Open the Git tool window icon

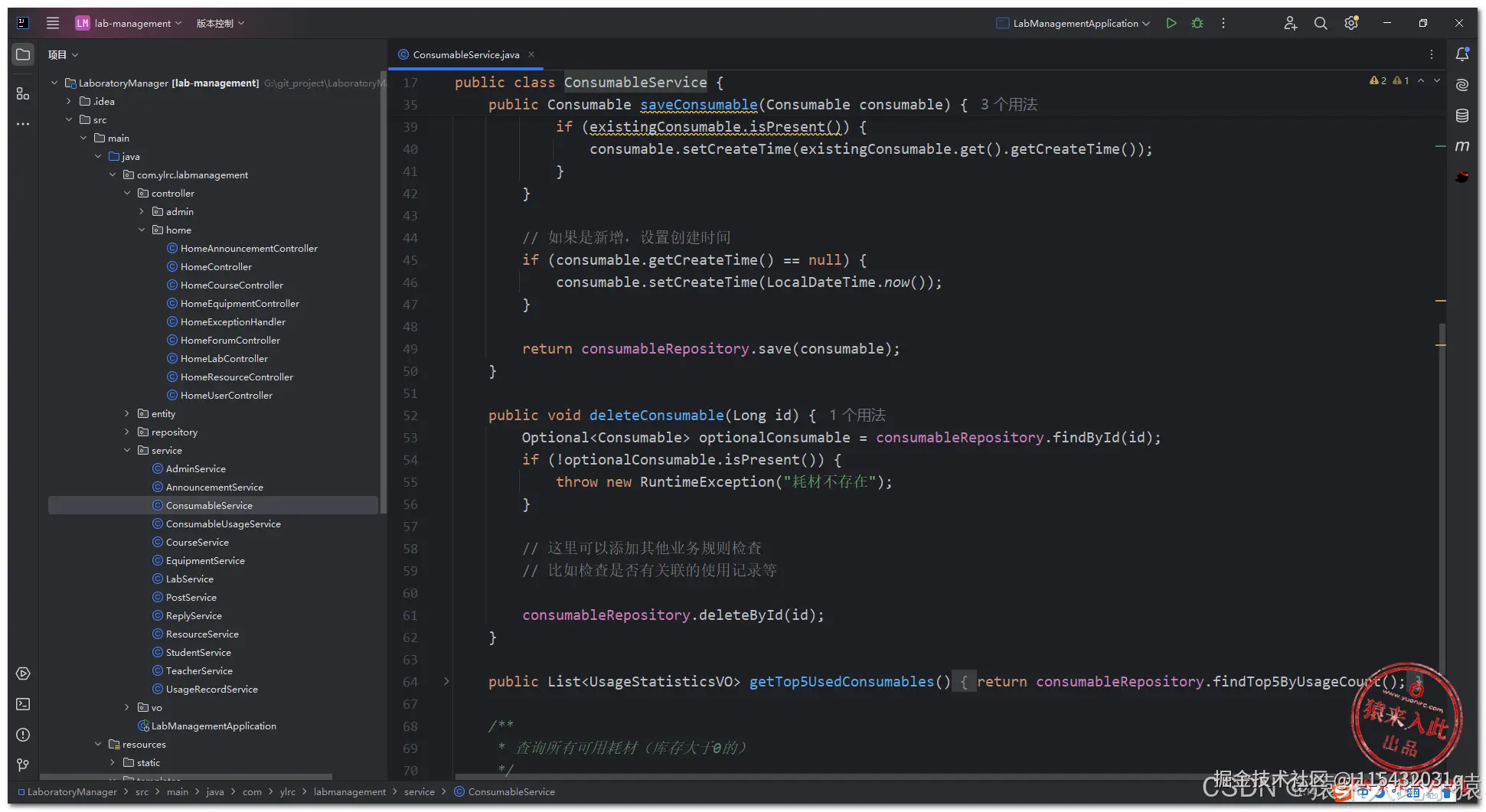[x=23, y=765]
